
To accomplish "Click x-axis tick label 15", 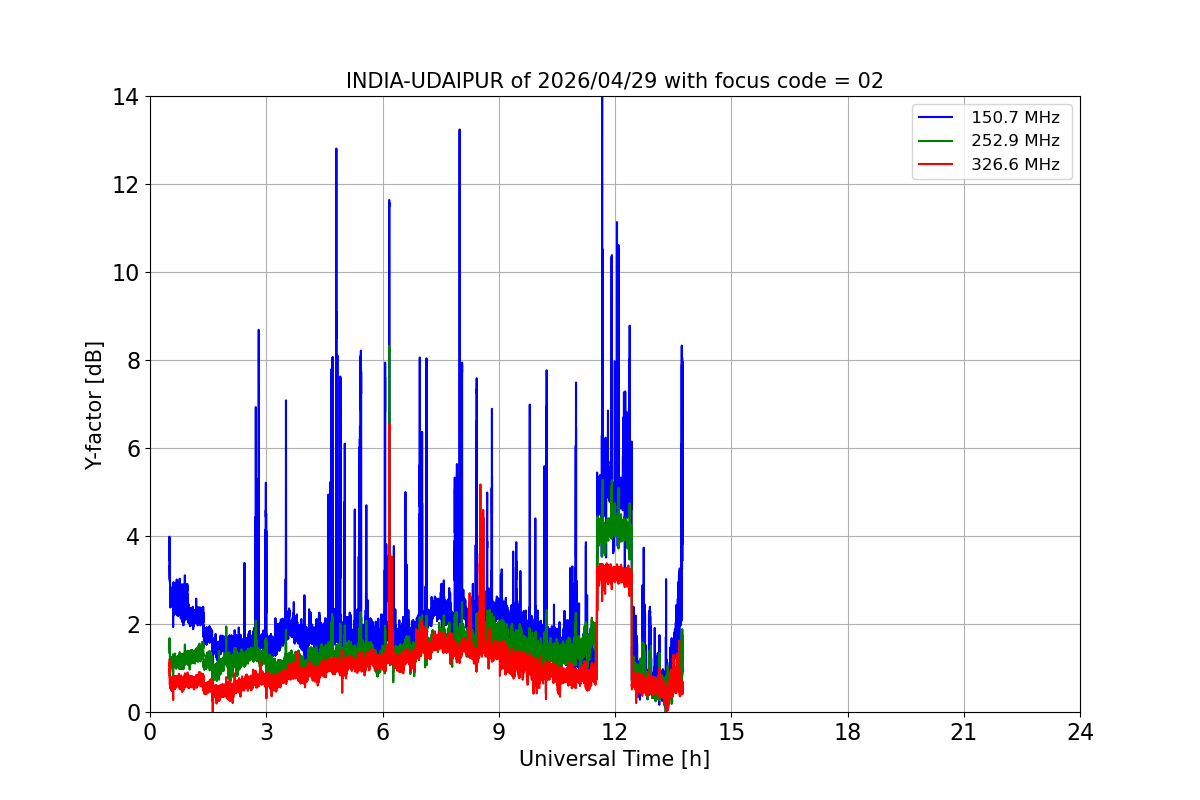I will (731, 732).
